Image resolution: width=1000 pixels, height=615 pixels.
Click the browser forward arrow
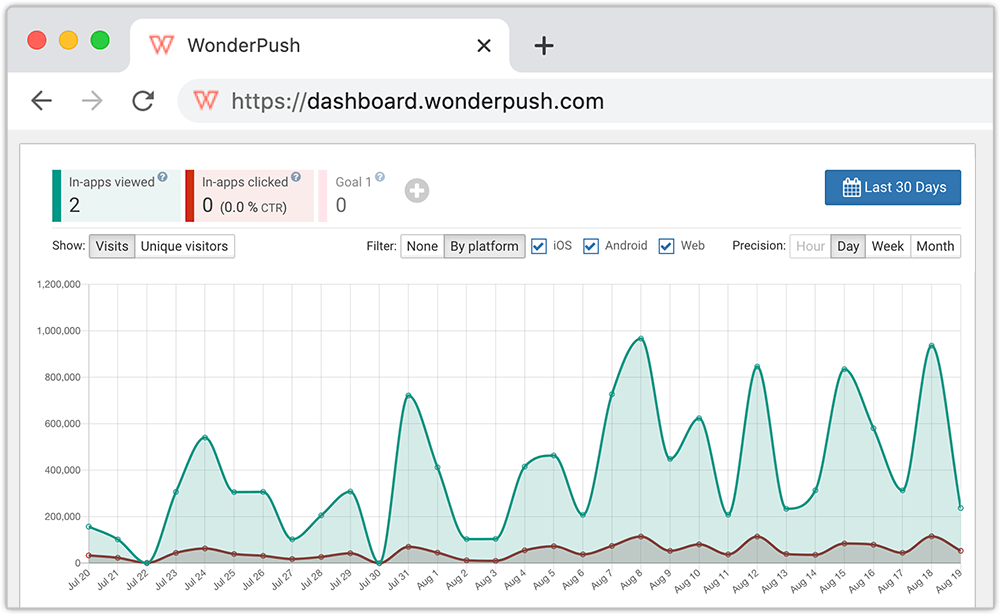click(x=92, y=101)
